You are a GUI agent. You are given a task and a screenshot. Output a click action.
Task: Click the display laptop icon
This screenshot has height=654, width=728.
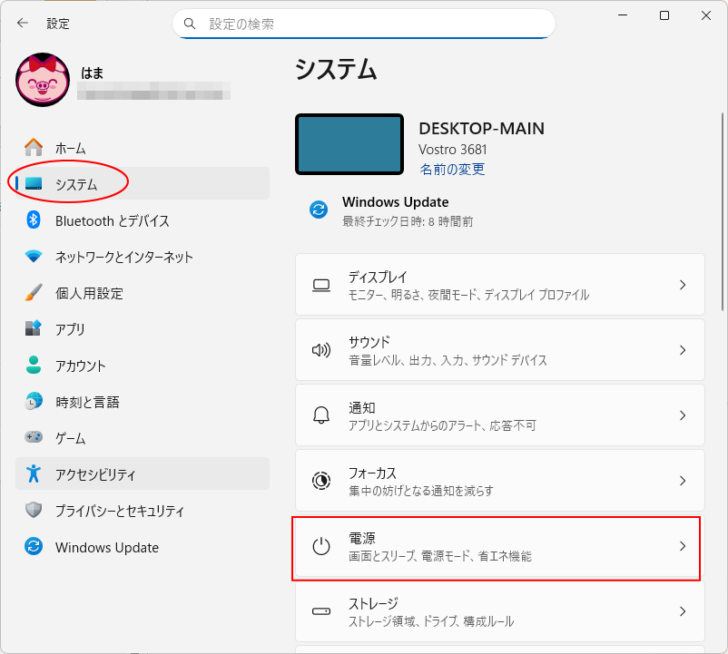pos(321,285)
